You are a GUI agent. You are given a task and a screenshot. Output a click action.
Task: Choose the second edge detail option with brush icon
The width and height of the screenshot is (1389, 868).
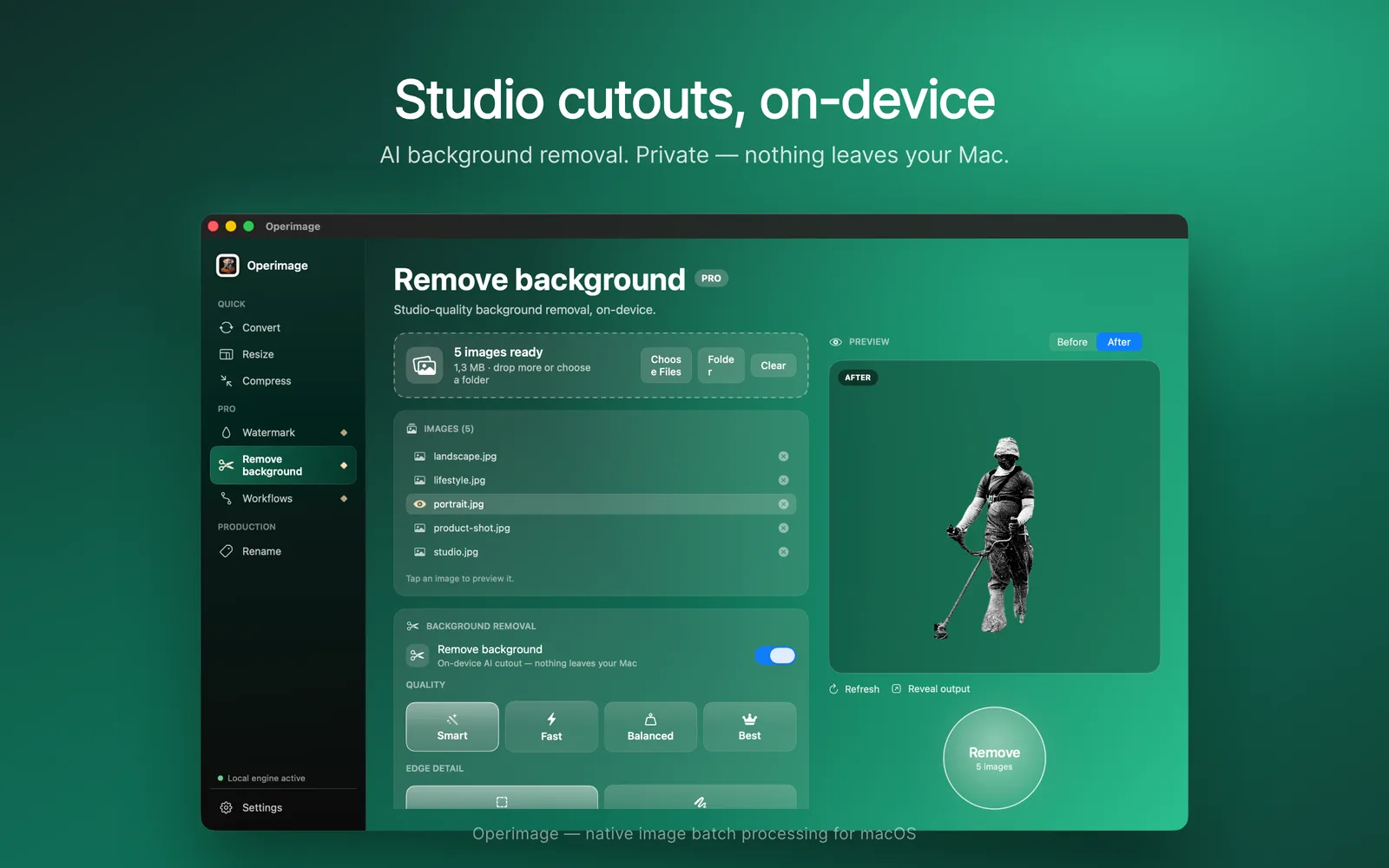pos(700,798)
